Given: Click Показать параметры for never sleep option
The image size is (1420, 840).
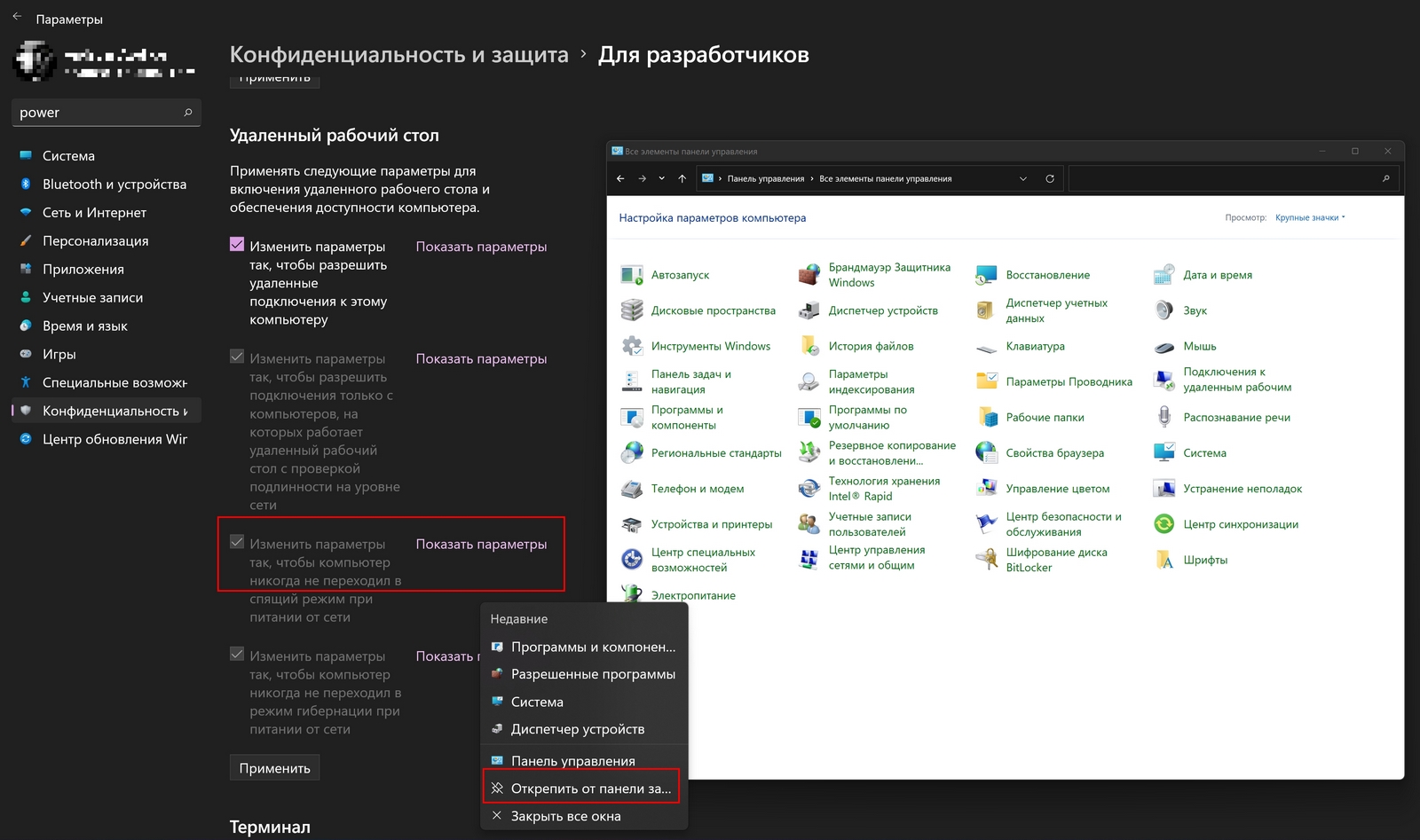Looking at the screenshot, I should click(481, 544).
